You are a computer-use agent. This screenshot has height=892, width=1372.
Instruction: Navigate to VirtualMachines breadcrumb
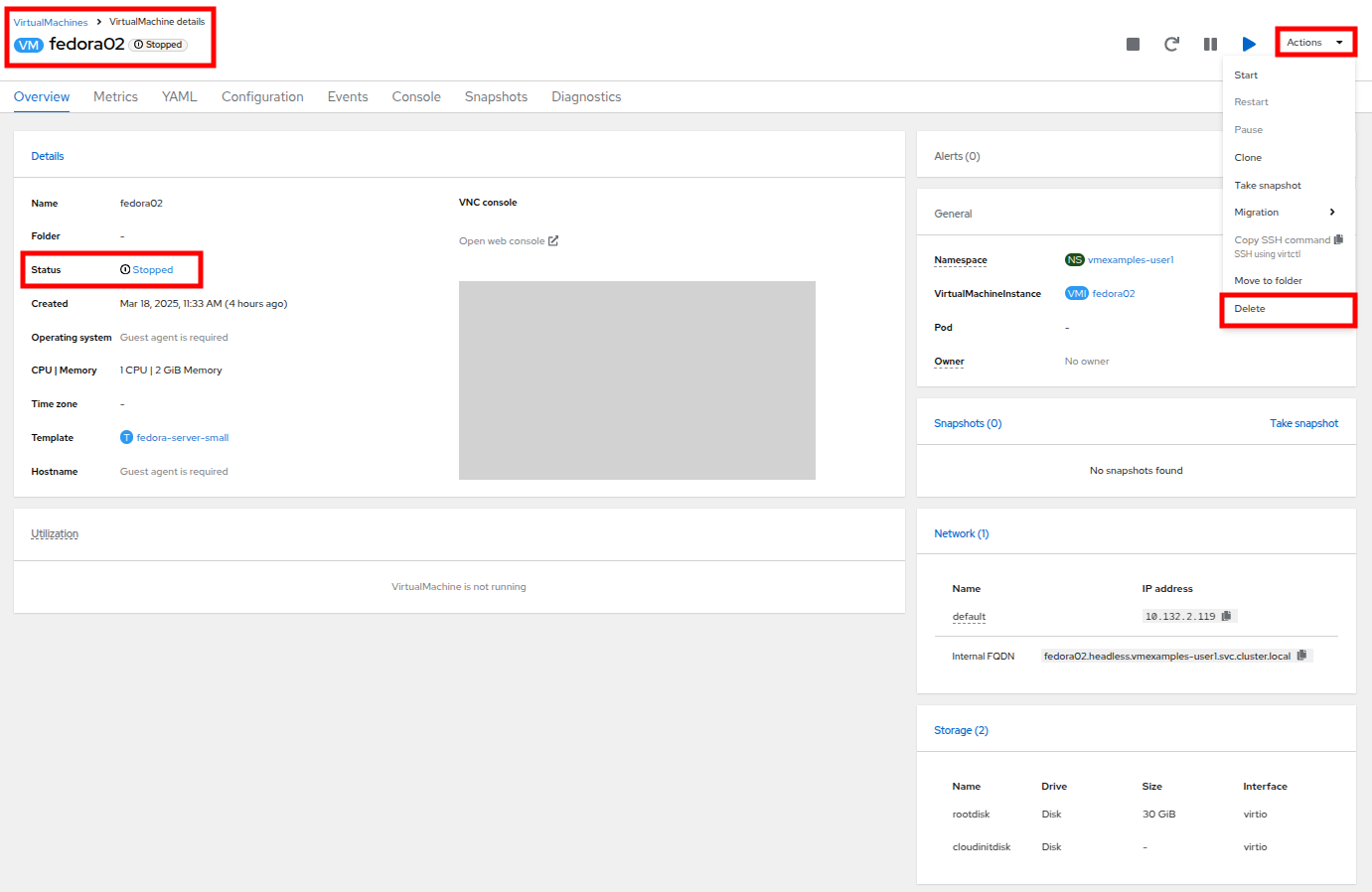(51, 22)
